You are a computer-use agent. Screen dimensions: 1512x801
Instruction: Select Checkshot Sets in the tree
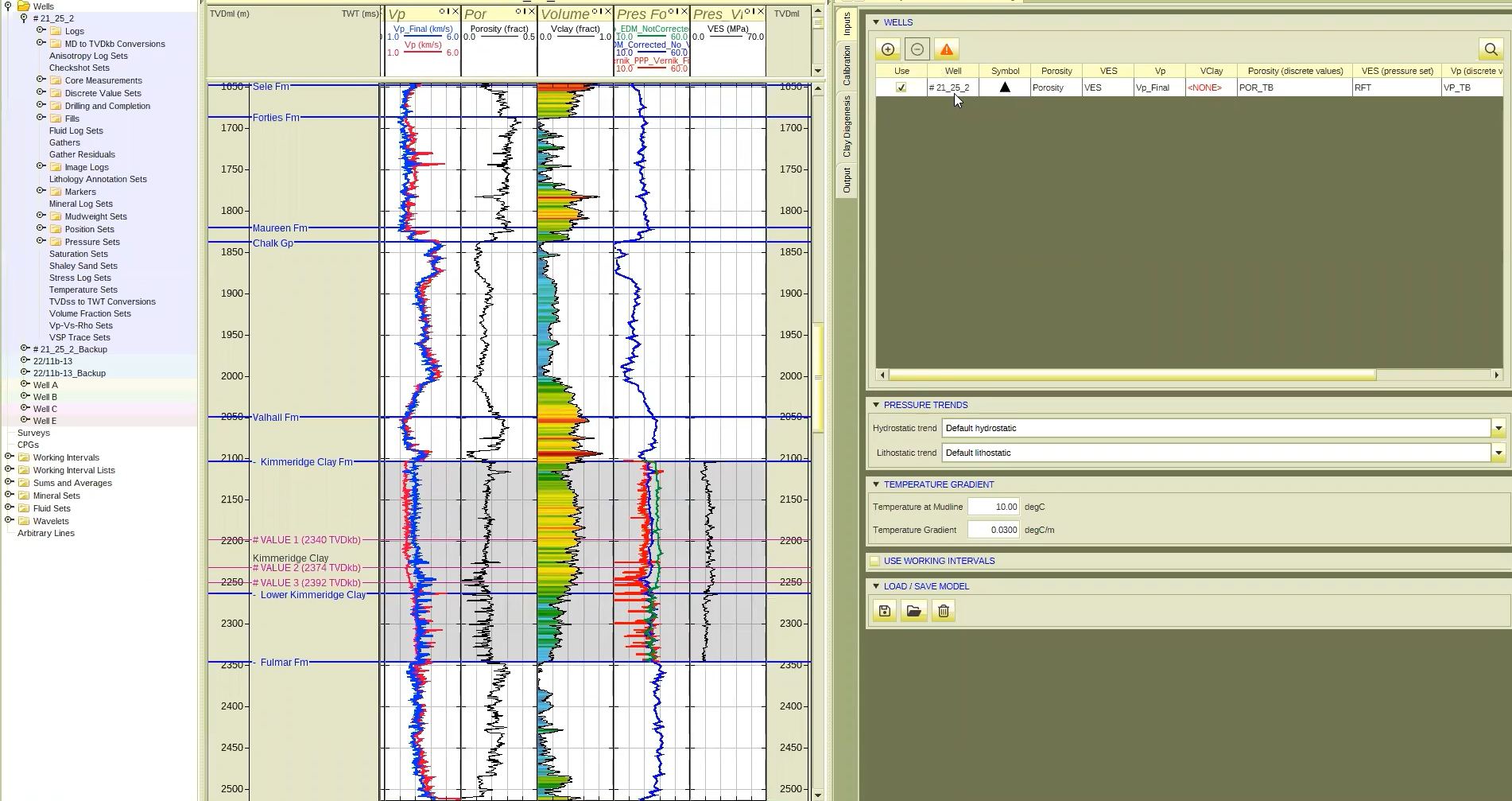[x=79, y=68]
